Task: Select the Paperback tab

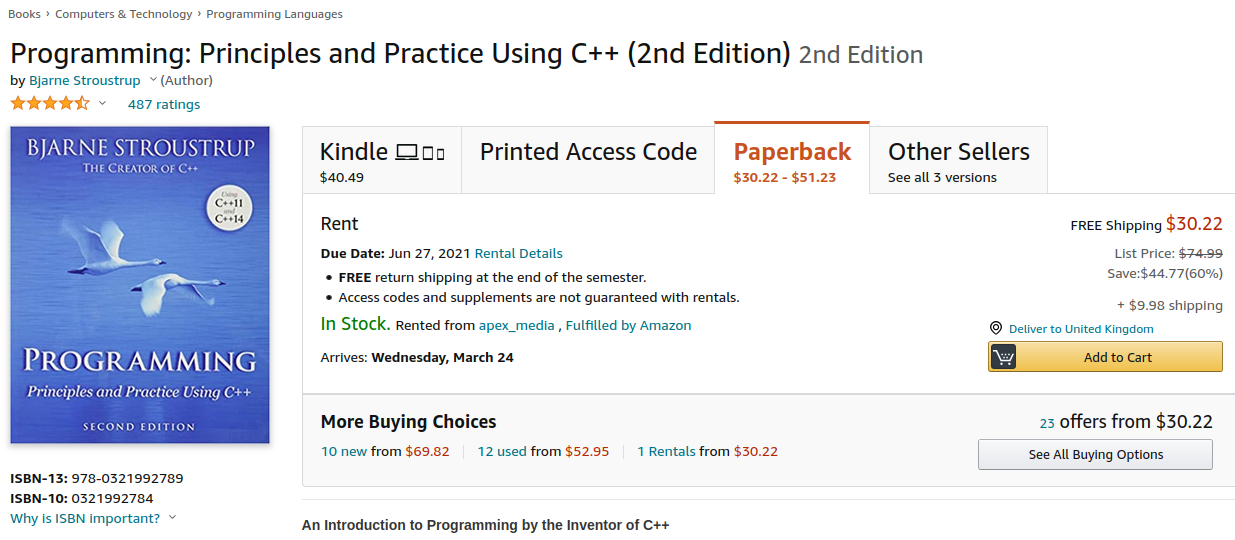Action: click(792, 160)
